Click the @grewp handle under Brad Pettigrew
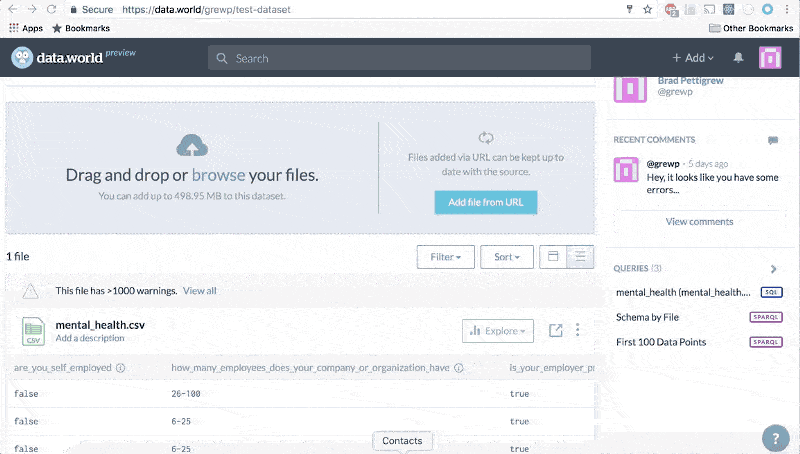The height and width of the screenshot is (454, 800). click(675, 92)
